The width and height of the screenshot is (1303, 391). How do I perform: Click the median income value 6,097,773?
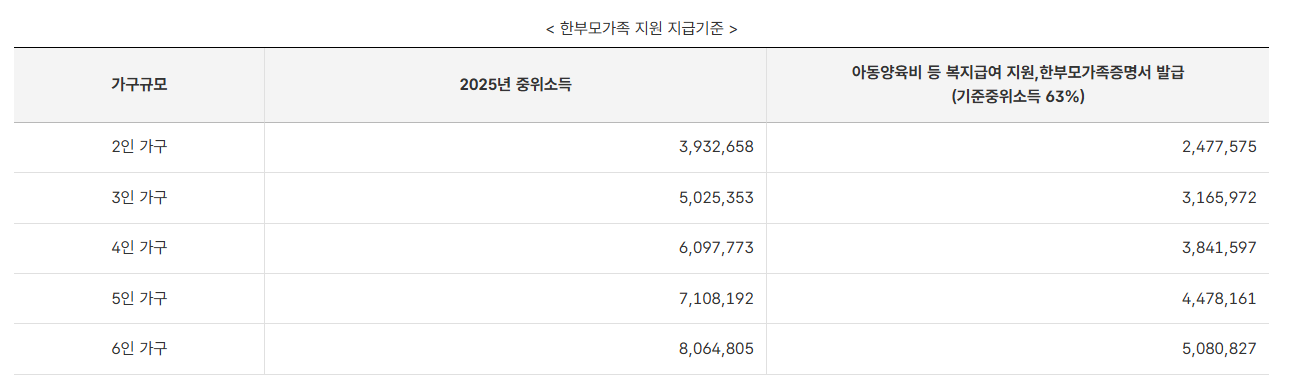coord(716,248)
